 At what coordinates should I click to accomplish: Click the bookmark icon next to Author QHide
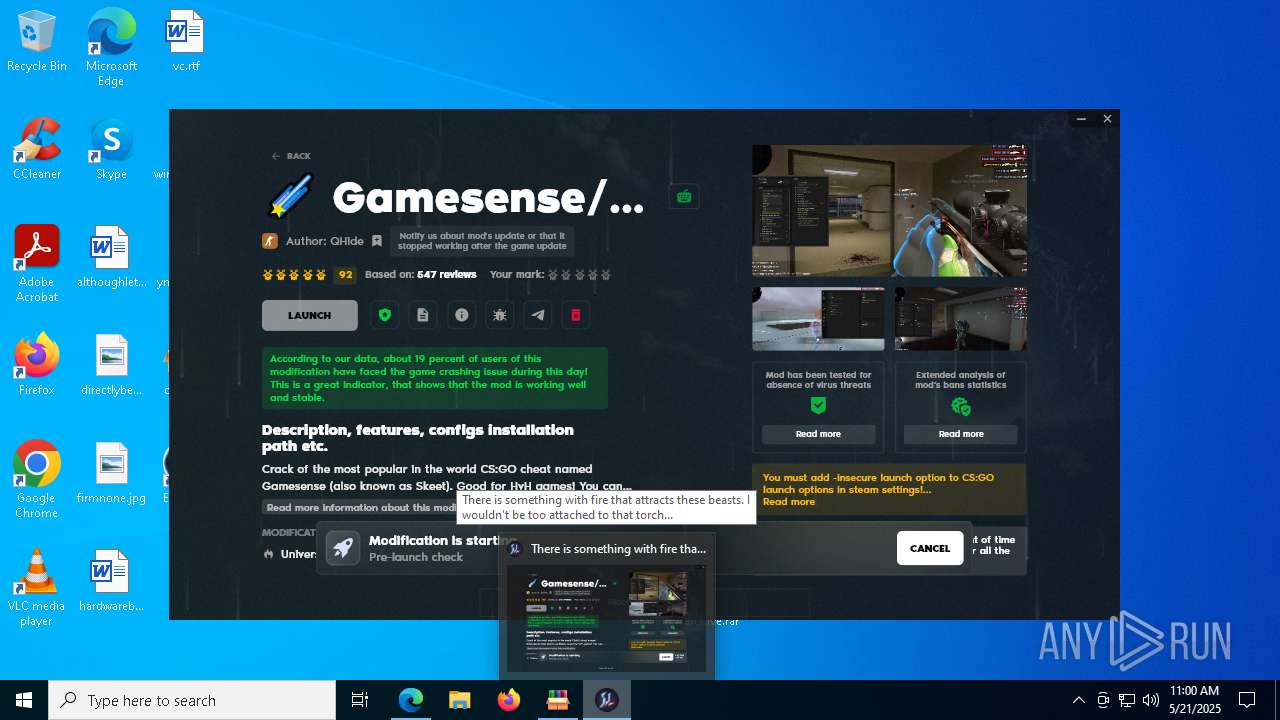click(376, 241)
